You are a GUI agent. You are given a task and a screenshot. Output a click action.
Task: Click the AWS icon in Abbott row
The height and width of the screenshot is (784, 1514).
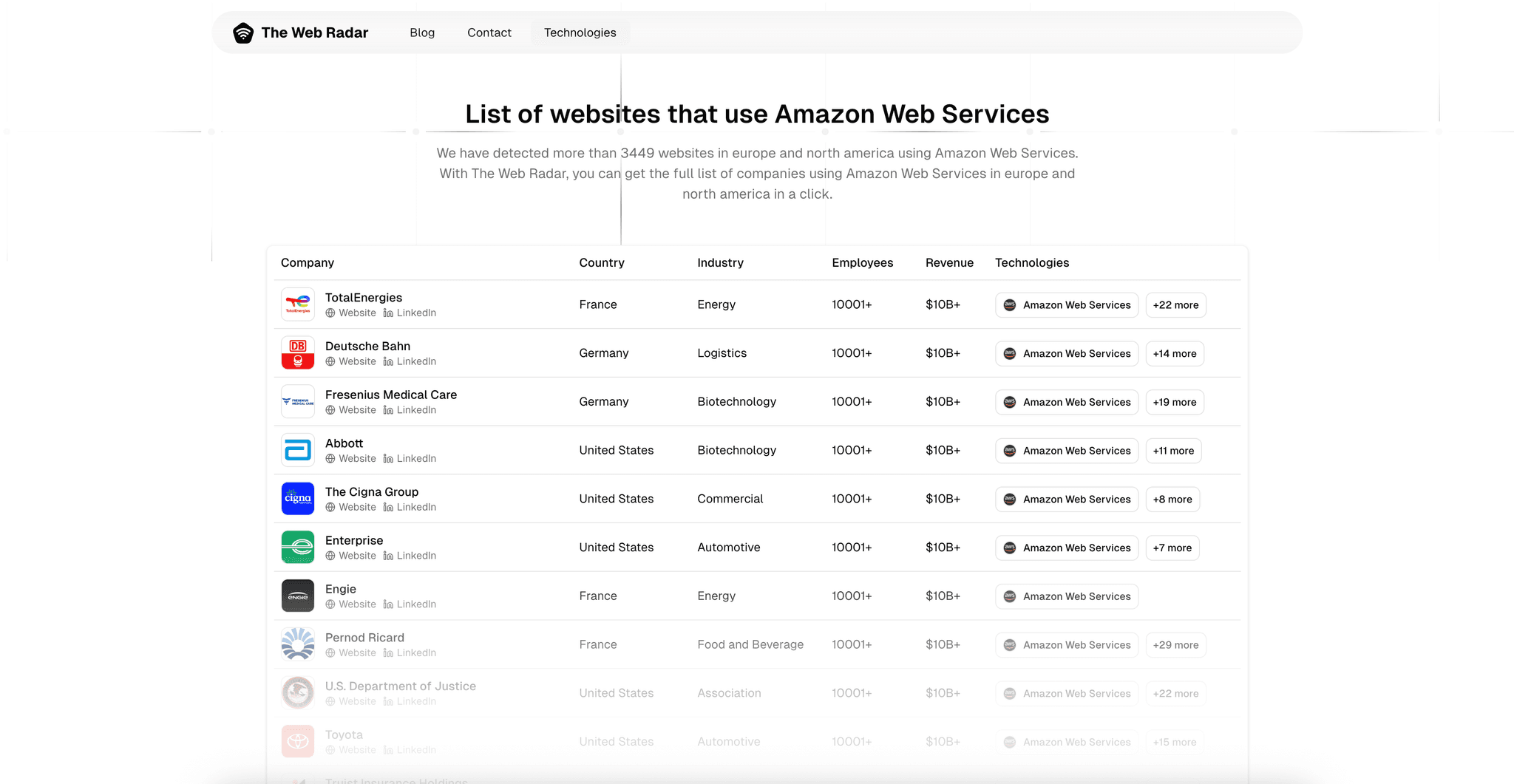coord(1010,451)
